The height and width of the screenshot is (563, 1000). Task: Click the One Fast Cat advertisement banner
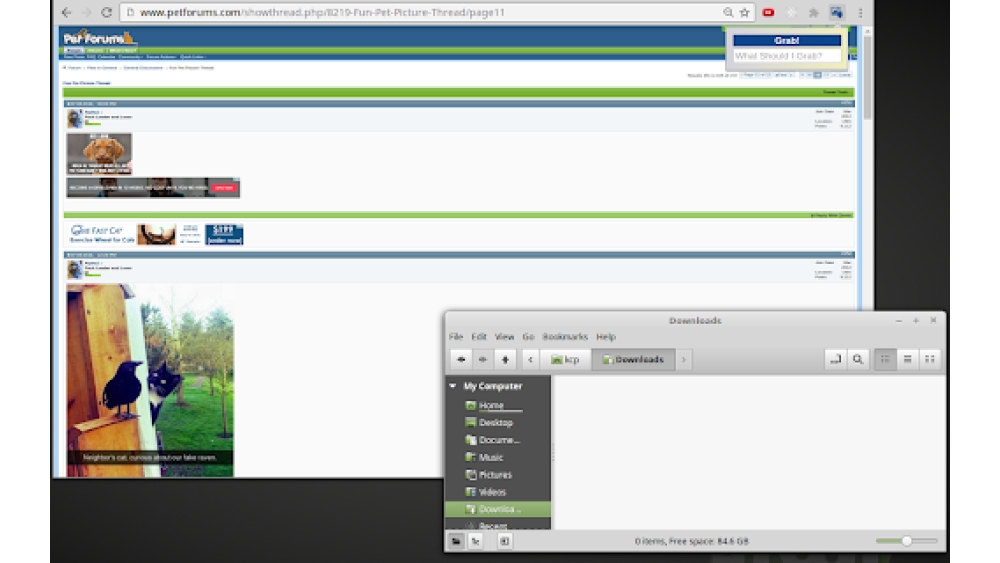click(156, 235)
